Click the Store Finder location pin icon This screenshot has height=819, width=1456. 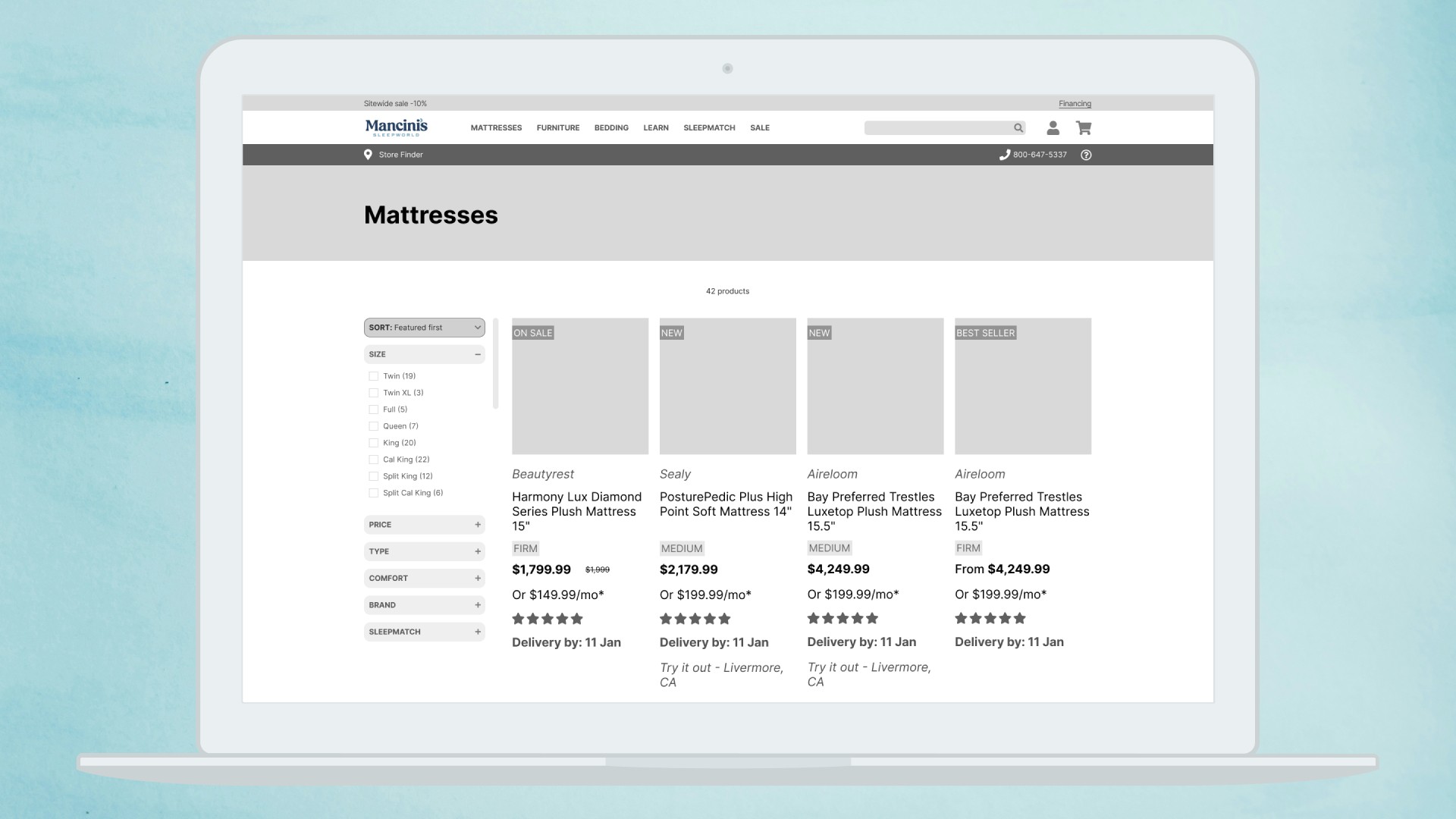[x=368, y=155]
